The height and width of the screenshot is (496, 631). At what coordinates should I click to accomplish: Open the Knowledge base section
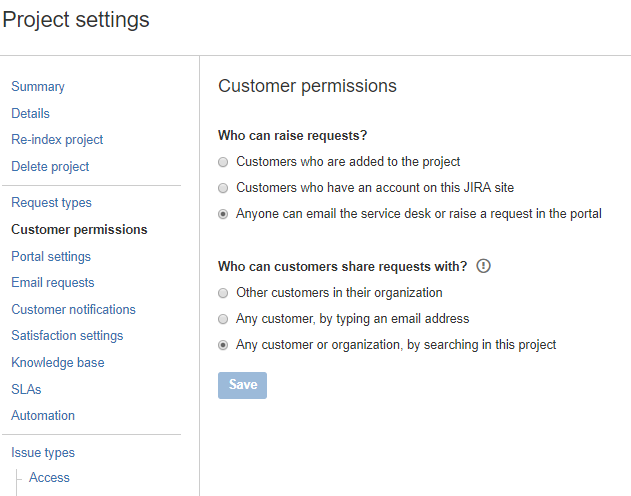[x=58, y=363]
